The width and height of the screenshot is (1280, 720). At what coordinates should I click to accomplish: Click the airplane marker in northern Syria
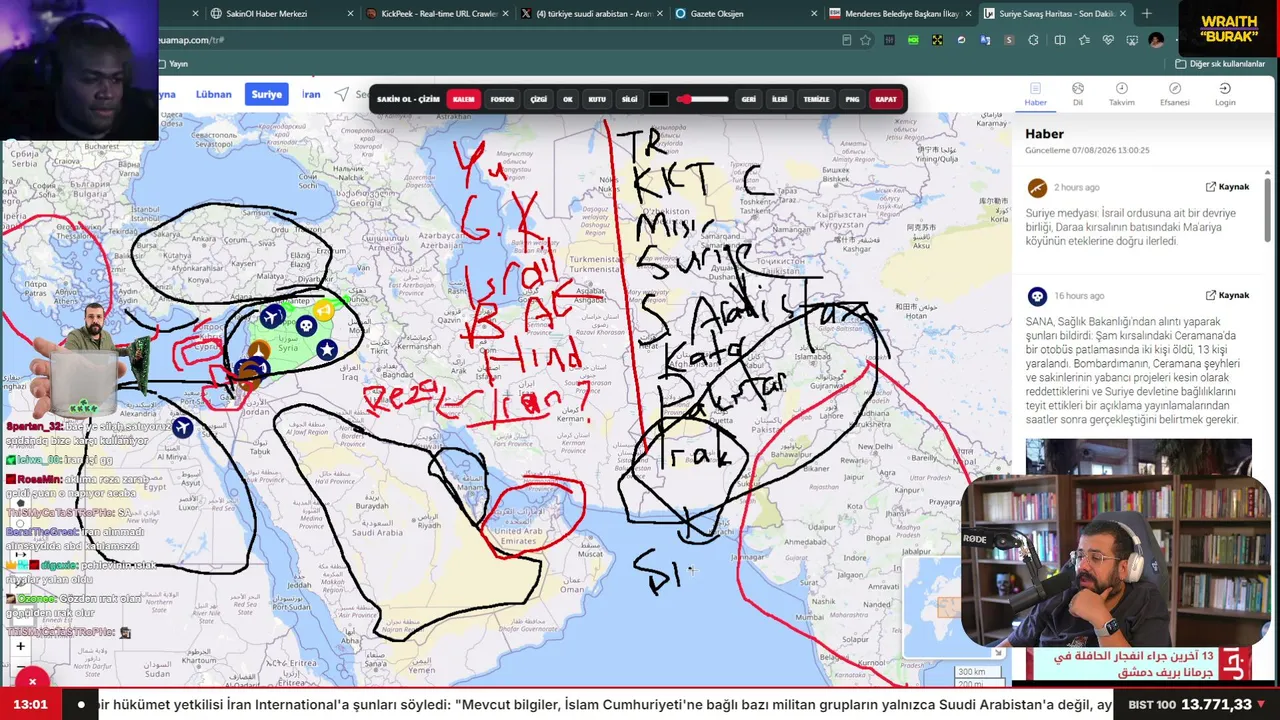pos(272,317)
